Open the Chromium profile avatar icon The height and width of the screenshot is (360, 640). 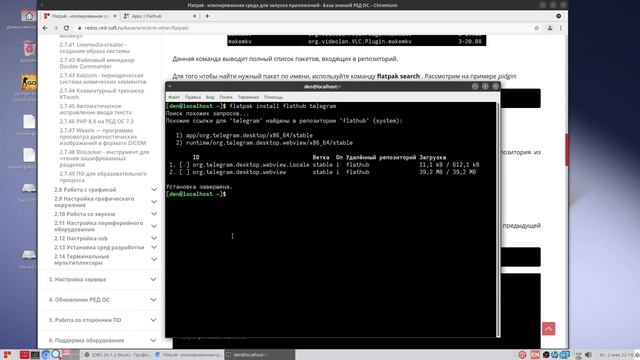coord(550,28)
